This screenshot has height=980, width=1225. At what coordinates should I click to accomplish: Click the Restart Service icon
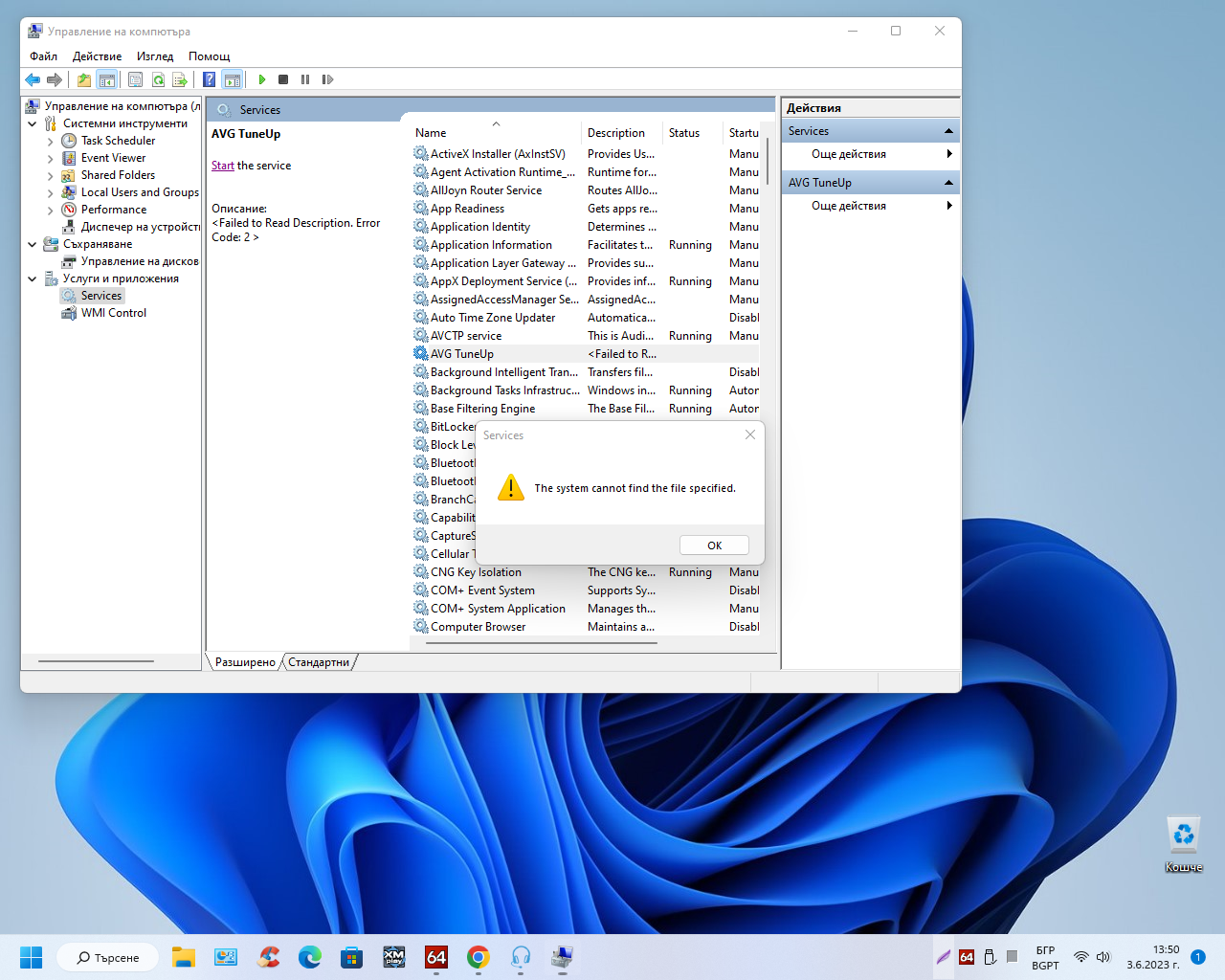327,79
